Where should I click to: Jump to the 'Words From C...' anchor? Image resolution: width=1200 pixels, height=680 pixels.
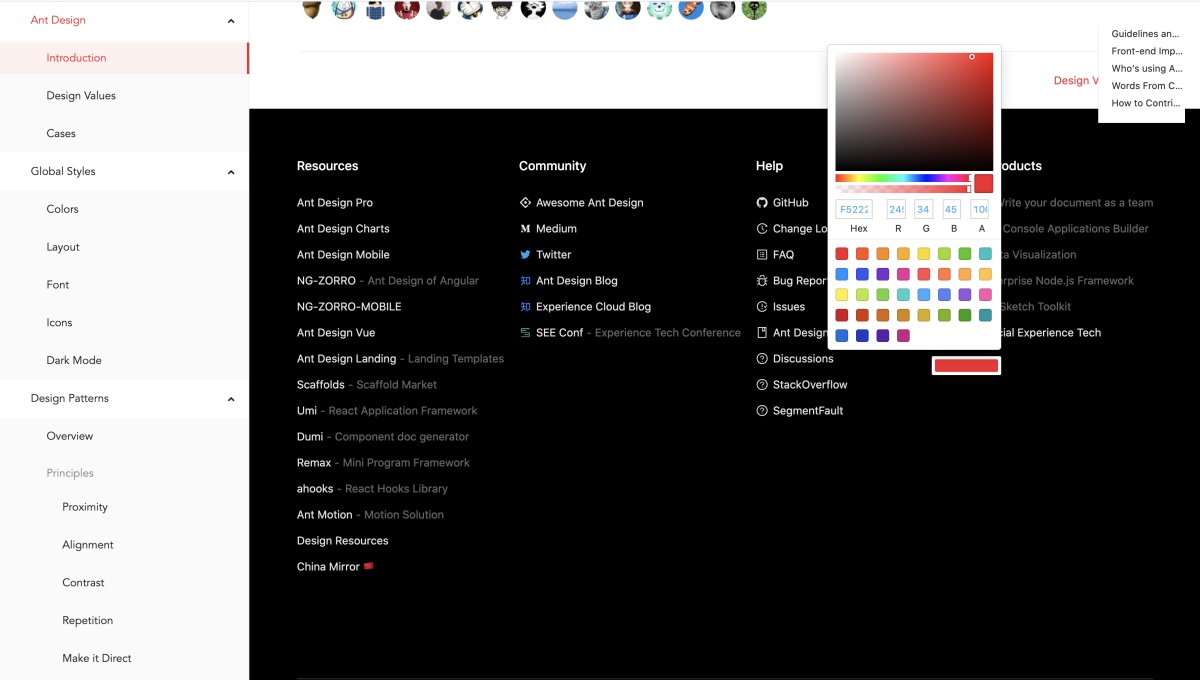[x=1146, y=86]
